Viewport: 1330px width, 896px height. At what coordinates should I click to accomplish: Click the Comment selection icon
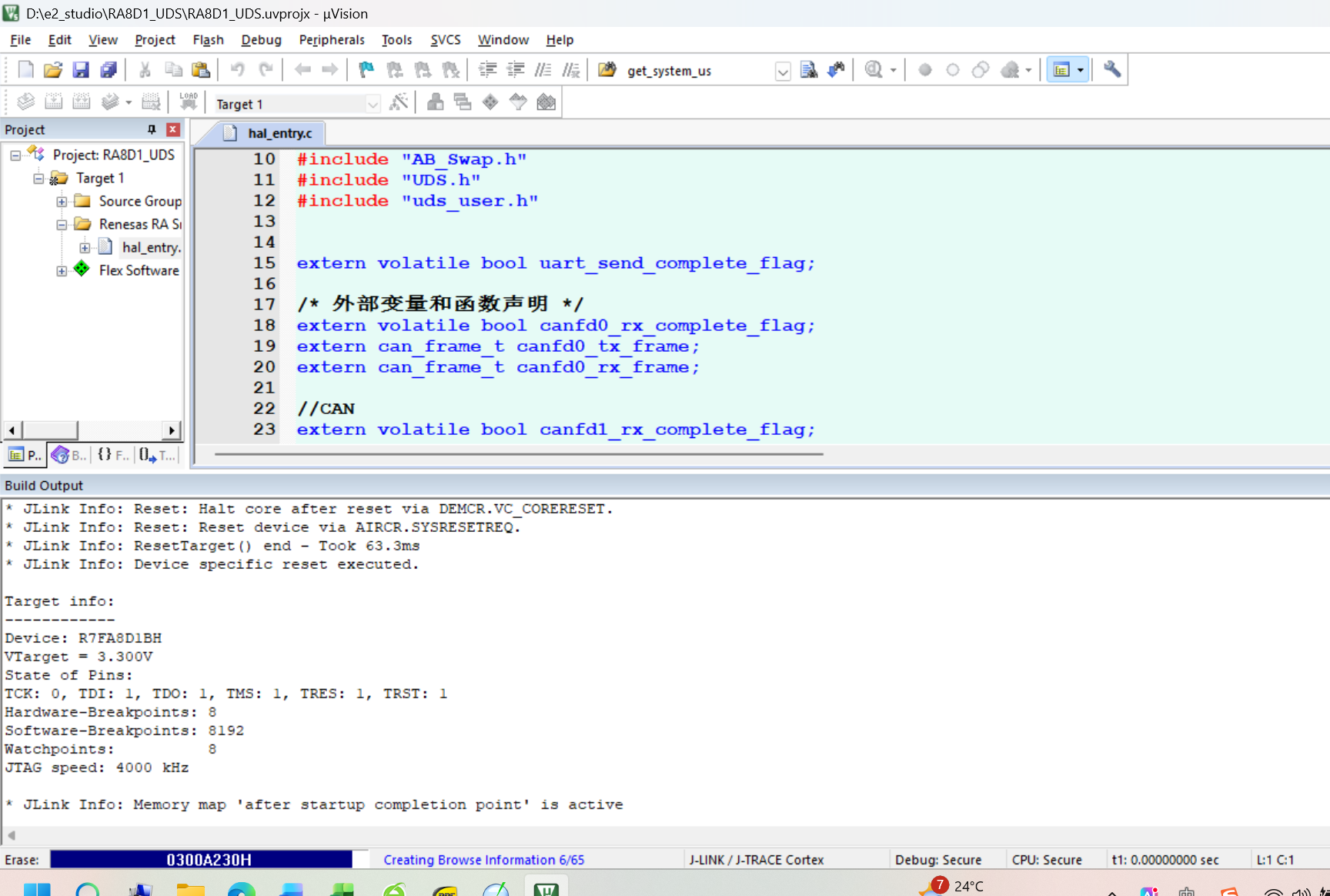click(x=543, y=70)
